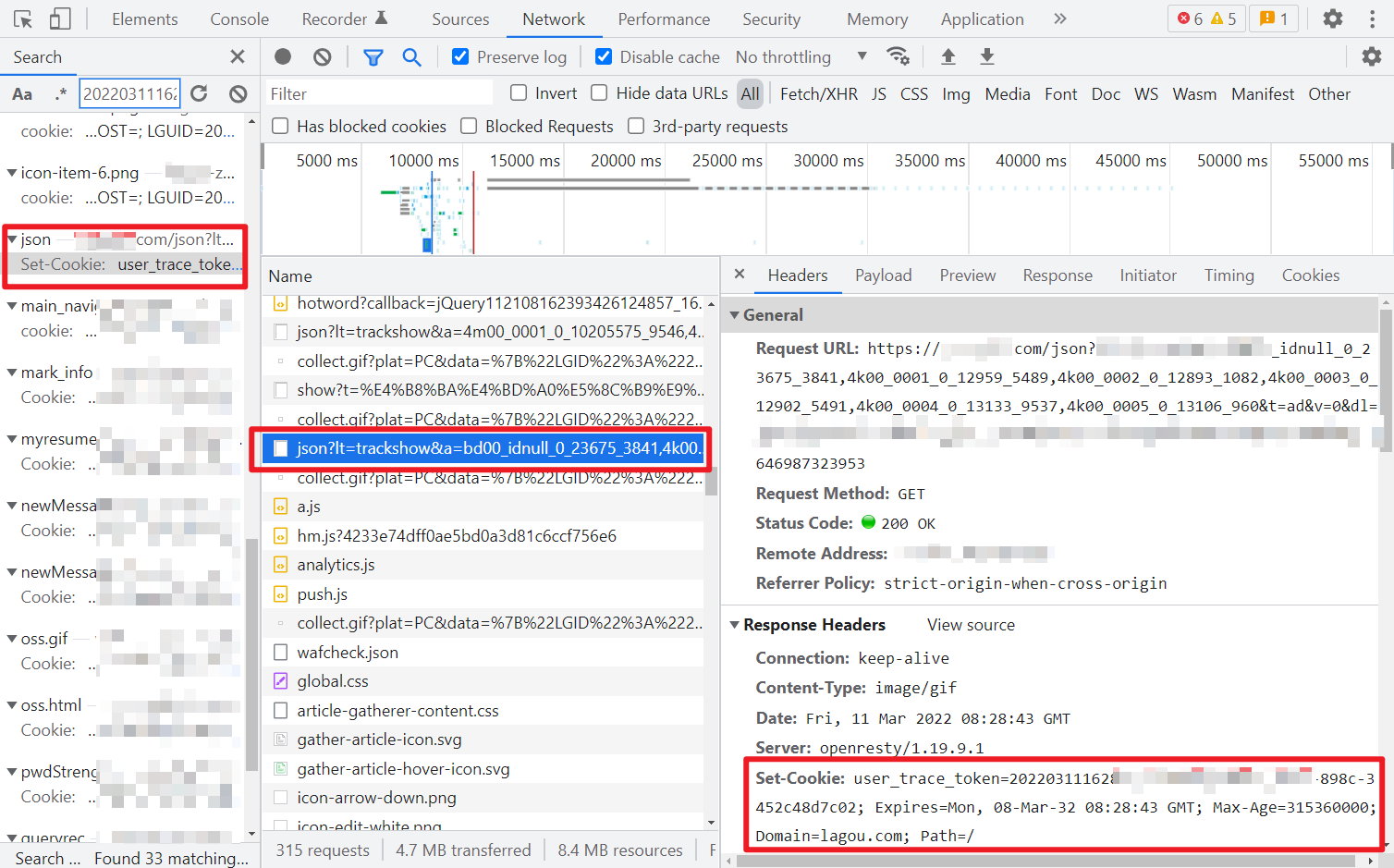Open the Performance tab
The width and height of the screenshot is (1394, 868).
pyautogui.click(x=664, y=18)
